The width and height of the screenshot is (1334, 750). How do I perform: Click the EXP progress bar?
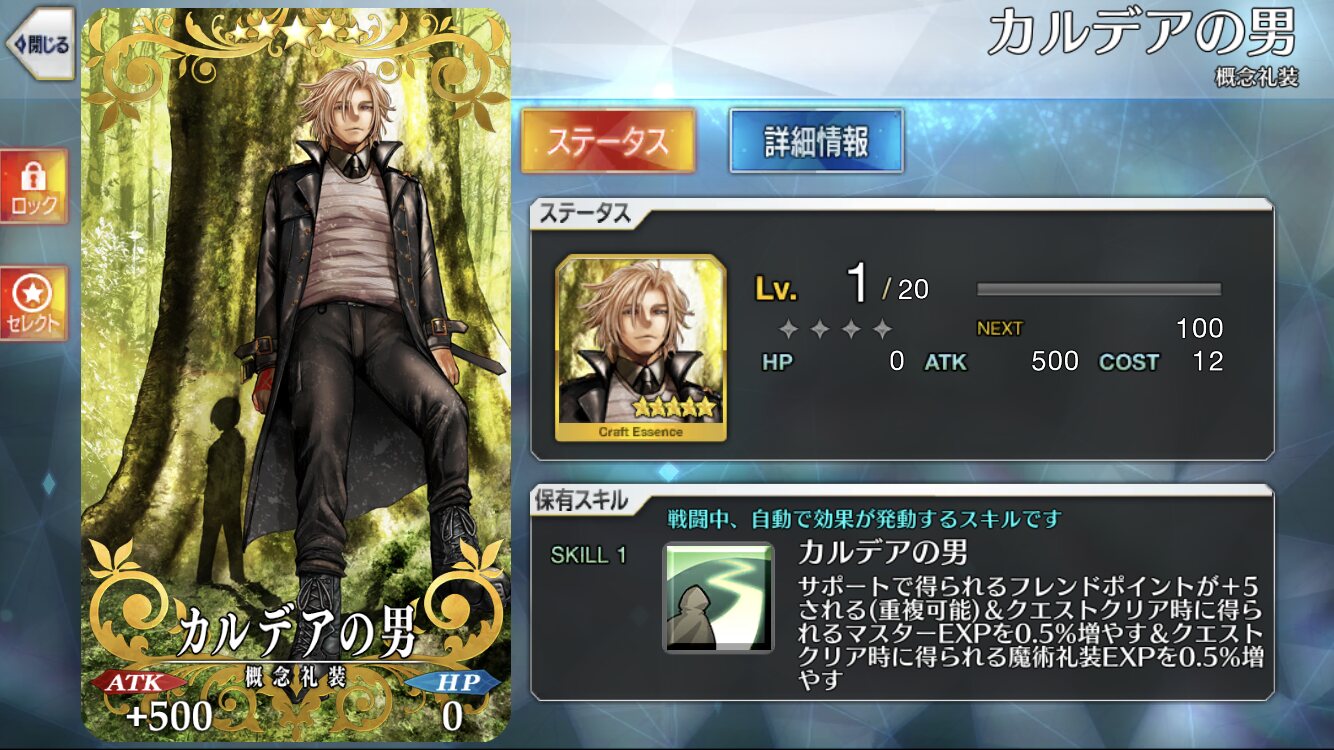tap(1099, 290)
